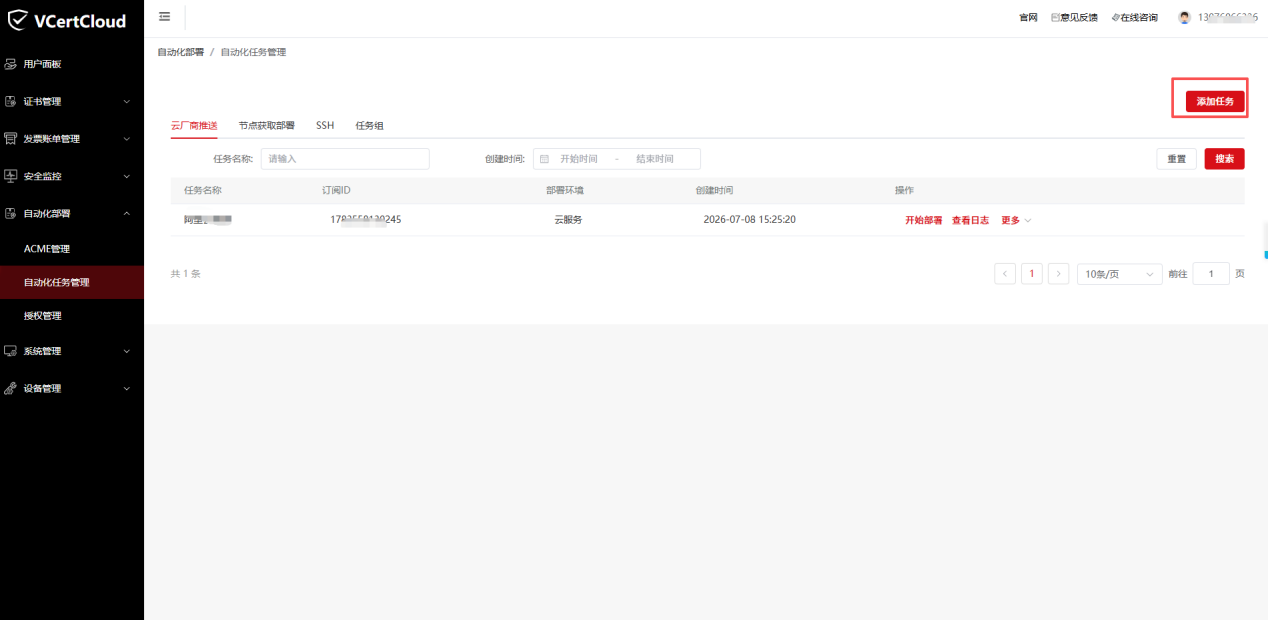This screenshot has width=1268, height=620.
Task: Click the 订阅ID column header
Action: 336,191
